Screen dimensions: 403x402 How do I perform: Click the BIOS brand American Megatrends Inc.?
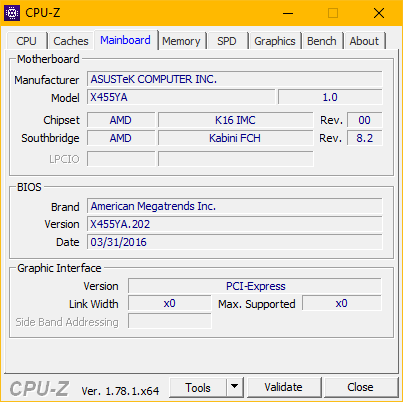(235, 206)
